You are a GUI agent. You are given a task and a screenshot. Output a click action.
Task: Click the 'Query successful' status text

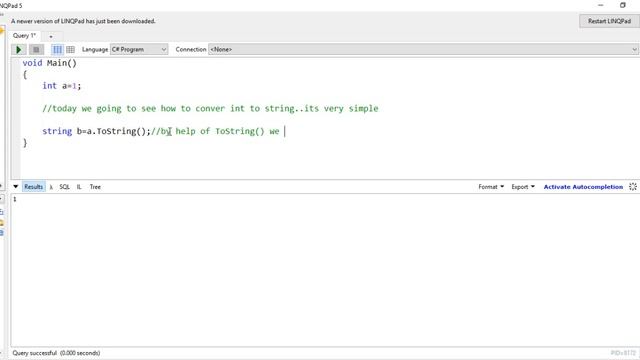pos(56,353)
